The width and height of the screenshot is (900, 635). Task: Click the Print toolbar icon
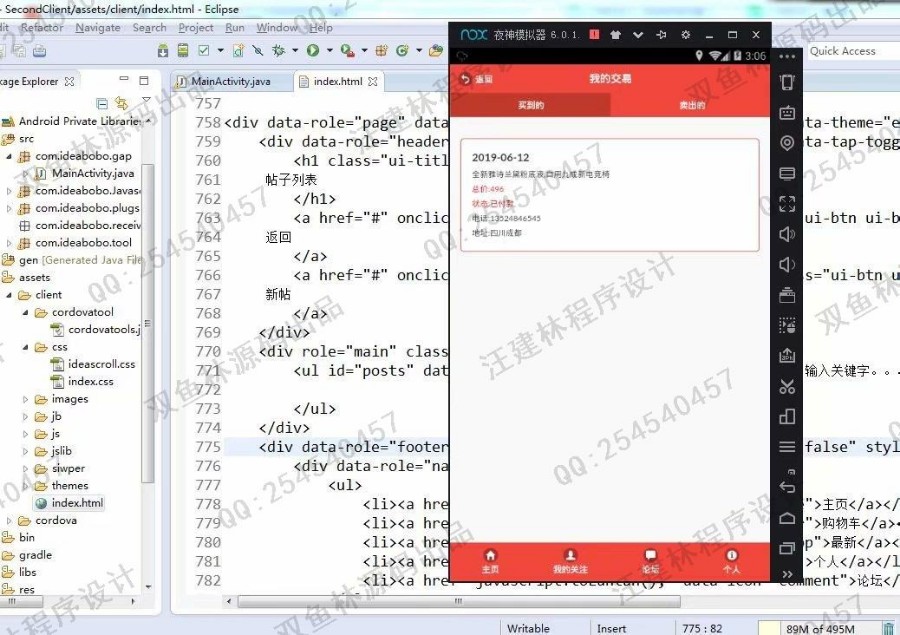coord(39,51)
